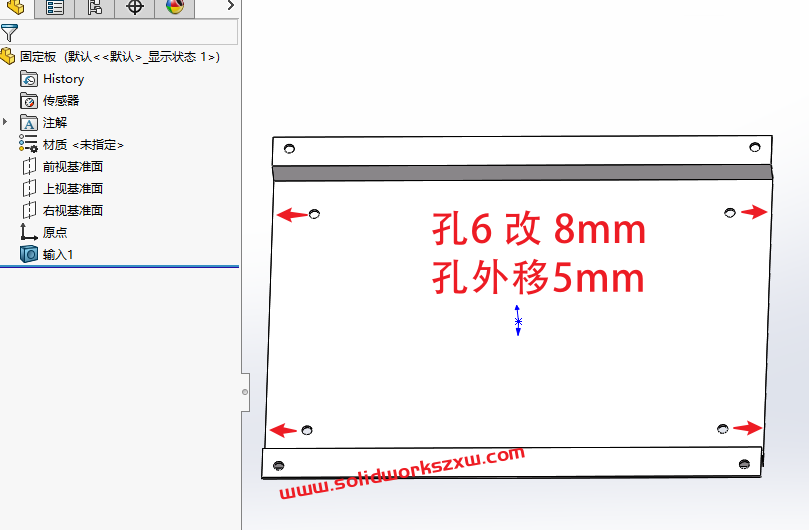This screenshot has width=809, height=530.
Task: Switch to the PropertyManager tab
Action: tap(55, 8)
